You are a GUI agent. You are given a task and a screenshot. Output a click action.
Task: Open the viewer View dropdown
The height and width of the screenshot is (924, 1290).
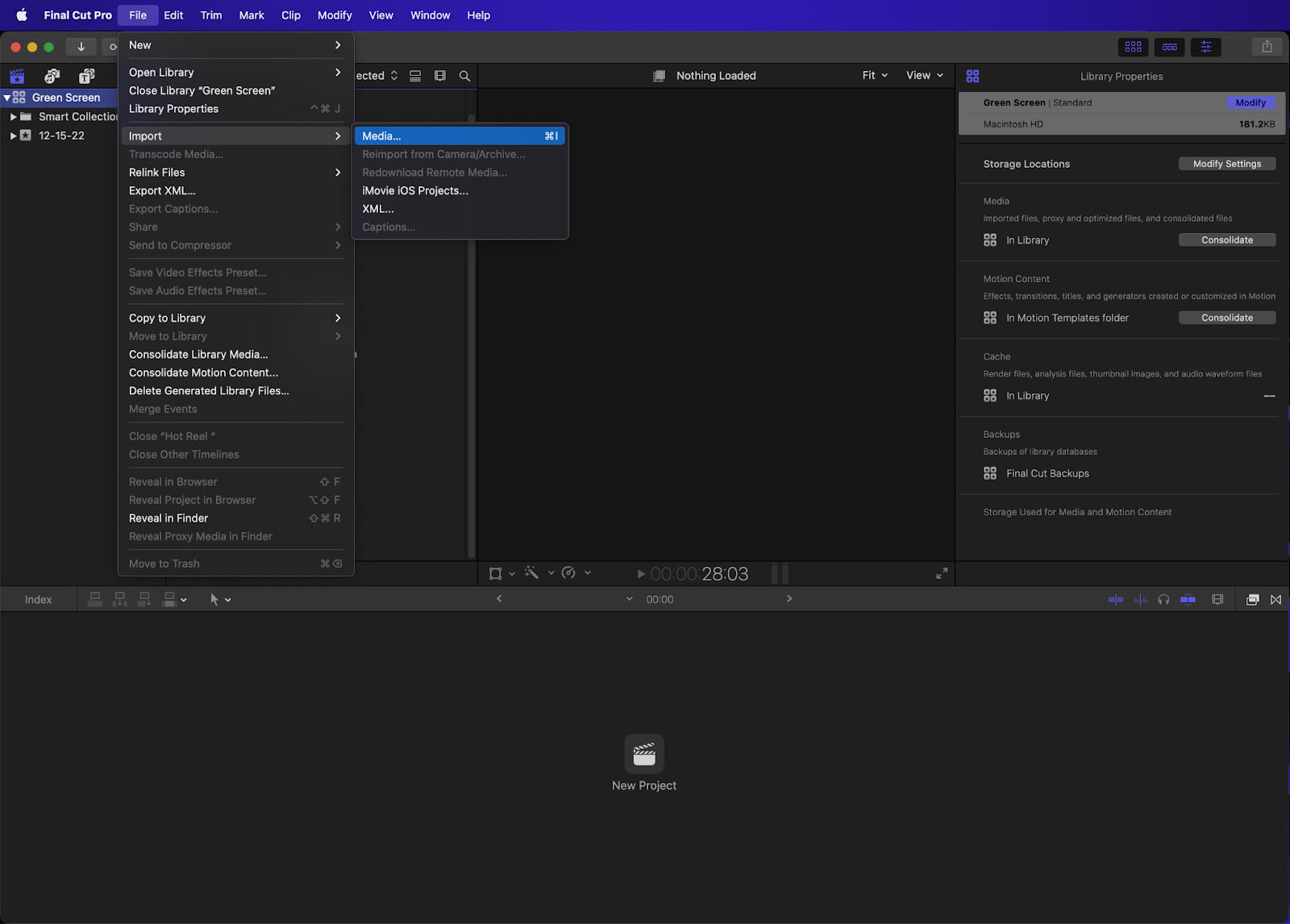[x=925, y=75]
